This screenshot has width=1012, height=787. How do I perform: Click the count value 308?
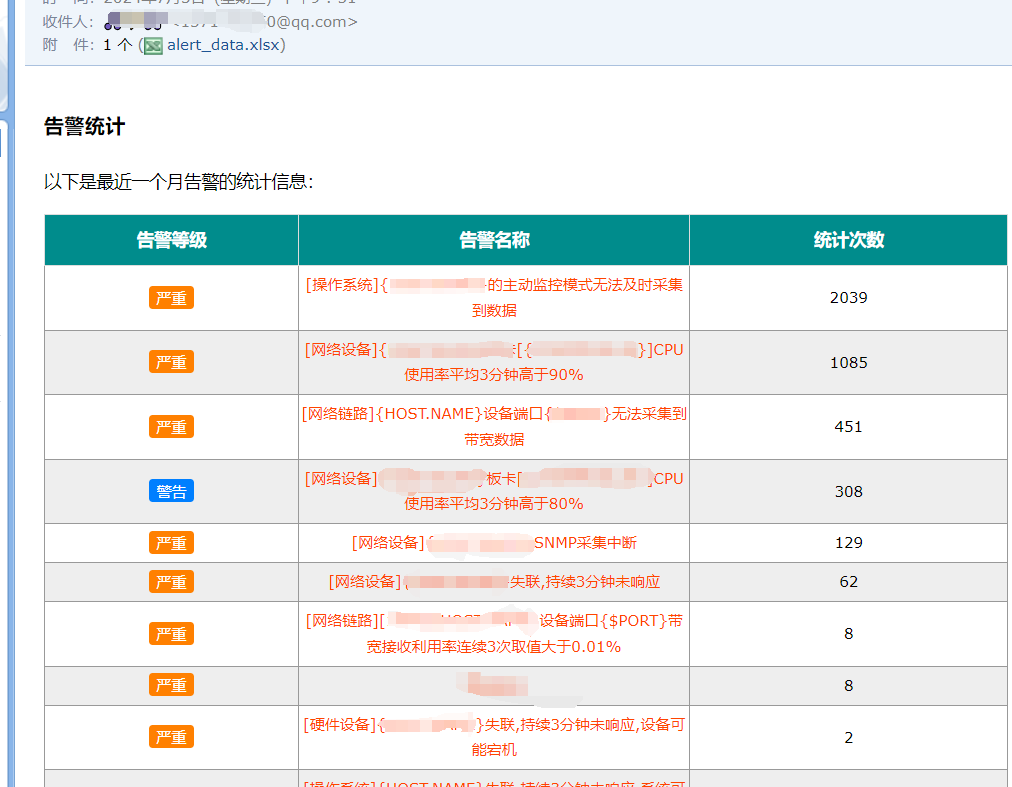click(x=848, y=491)
